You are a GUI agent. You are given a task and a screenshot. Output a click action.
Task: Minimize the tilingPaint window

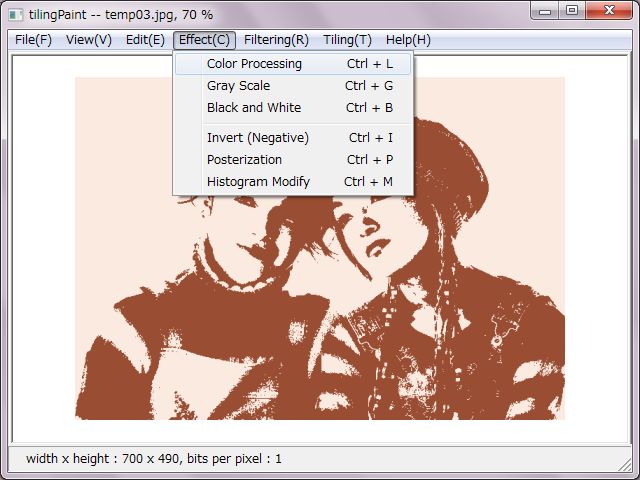(545, 11)
